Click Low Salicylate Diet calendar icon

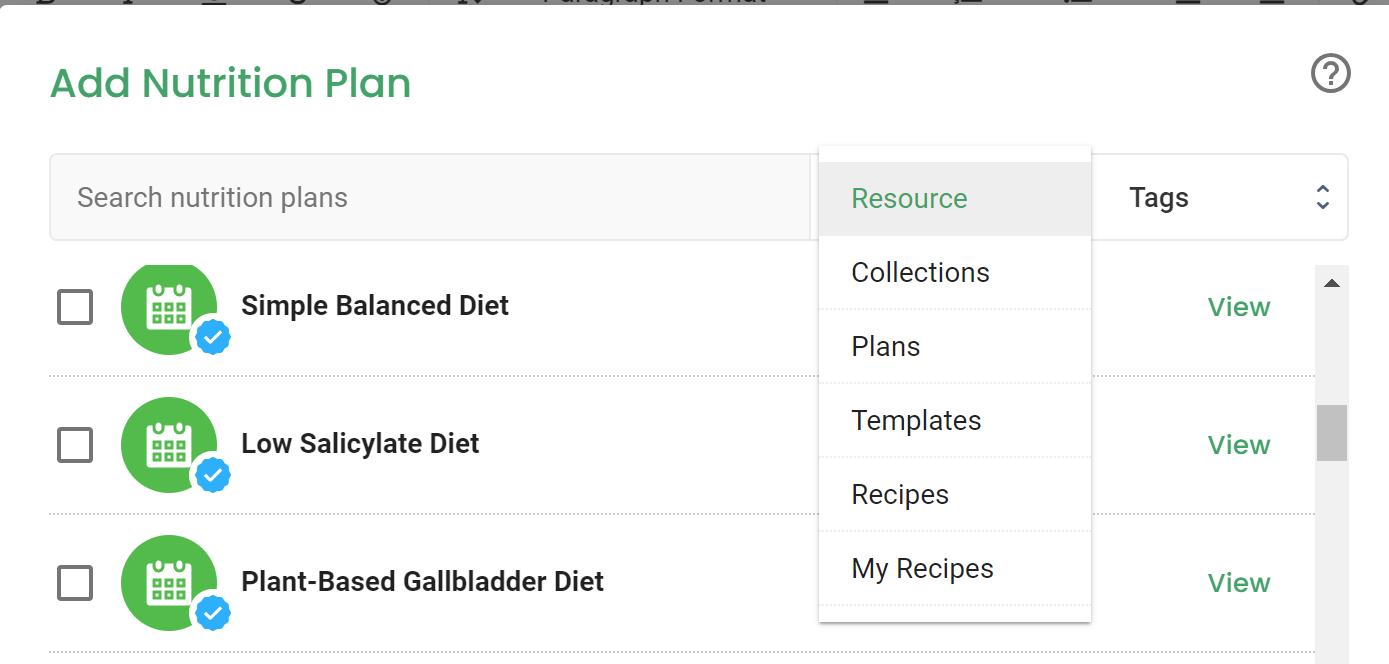[169, 444]
